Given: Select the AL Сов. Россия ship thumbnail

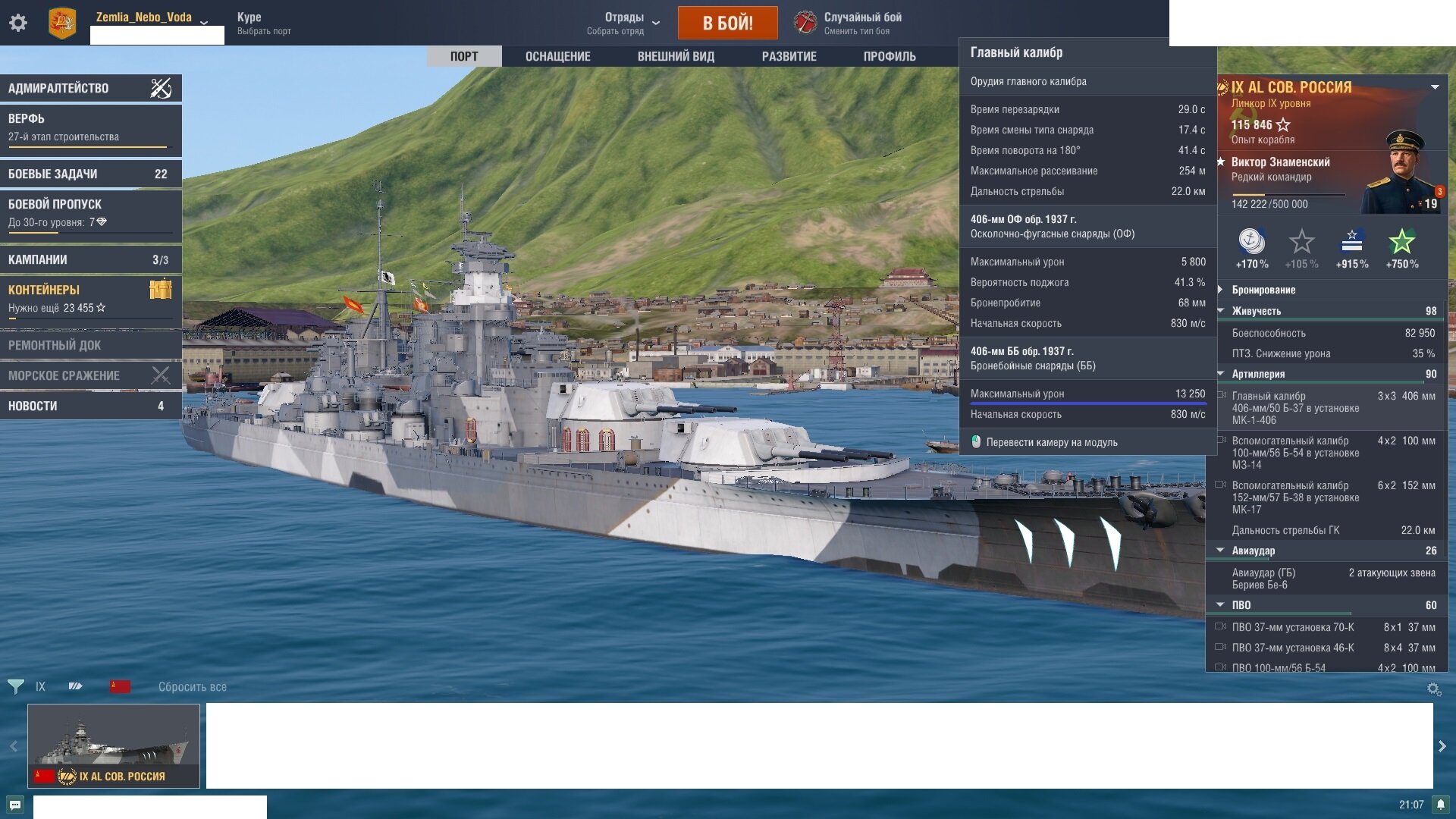Looking at the screenshot, I should click(114, 746).
